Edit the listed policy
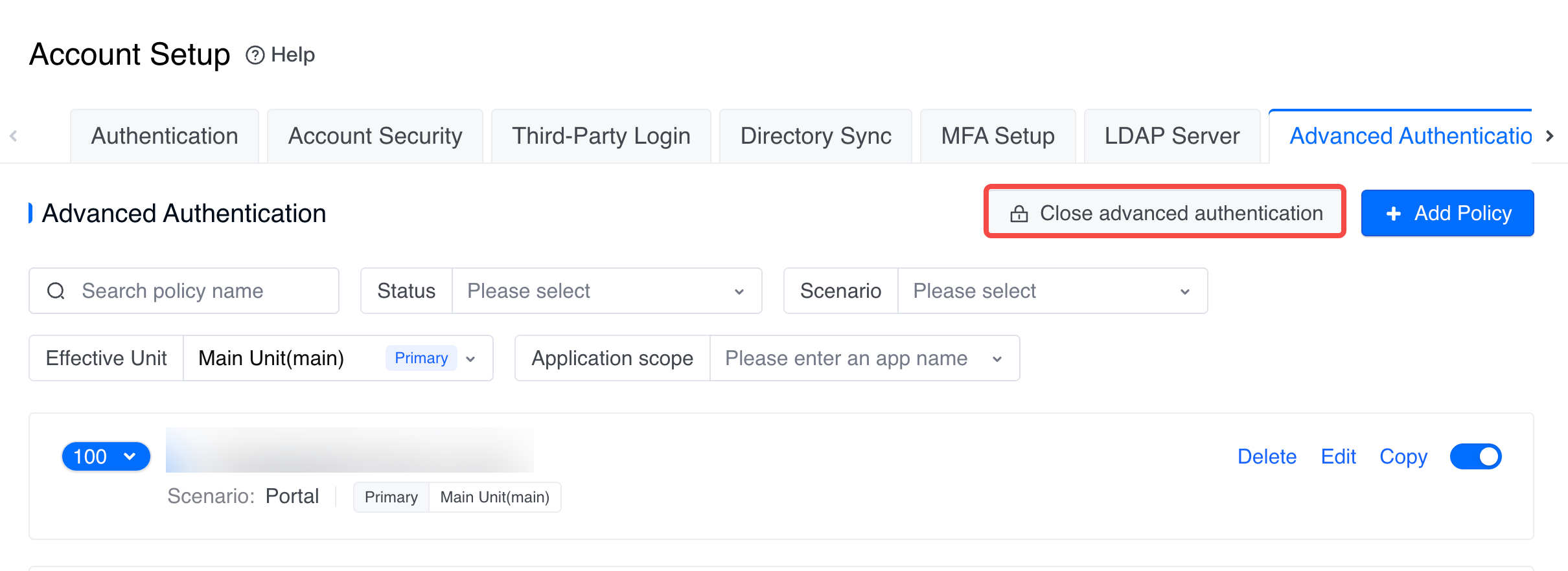This screenshot has width=1568, height=571. tap(1338, 456)
